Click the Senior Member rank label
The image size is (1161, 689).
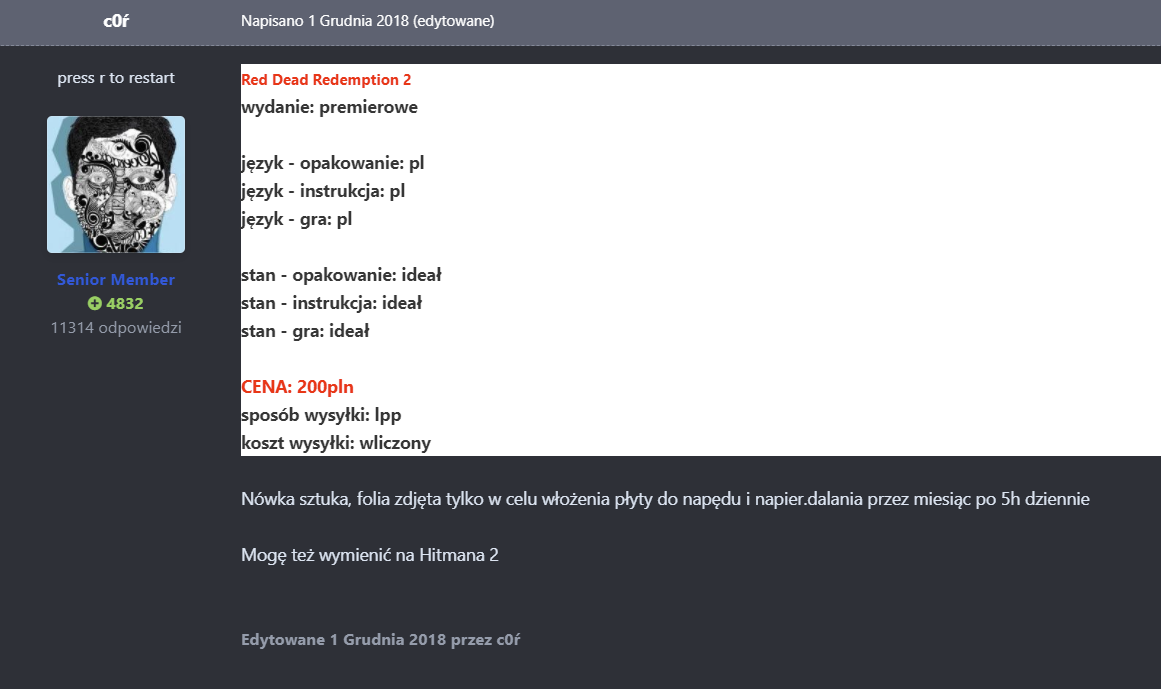tap(116, 280)
